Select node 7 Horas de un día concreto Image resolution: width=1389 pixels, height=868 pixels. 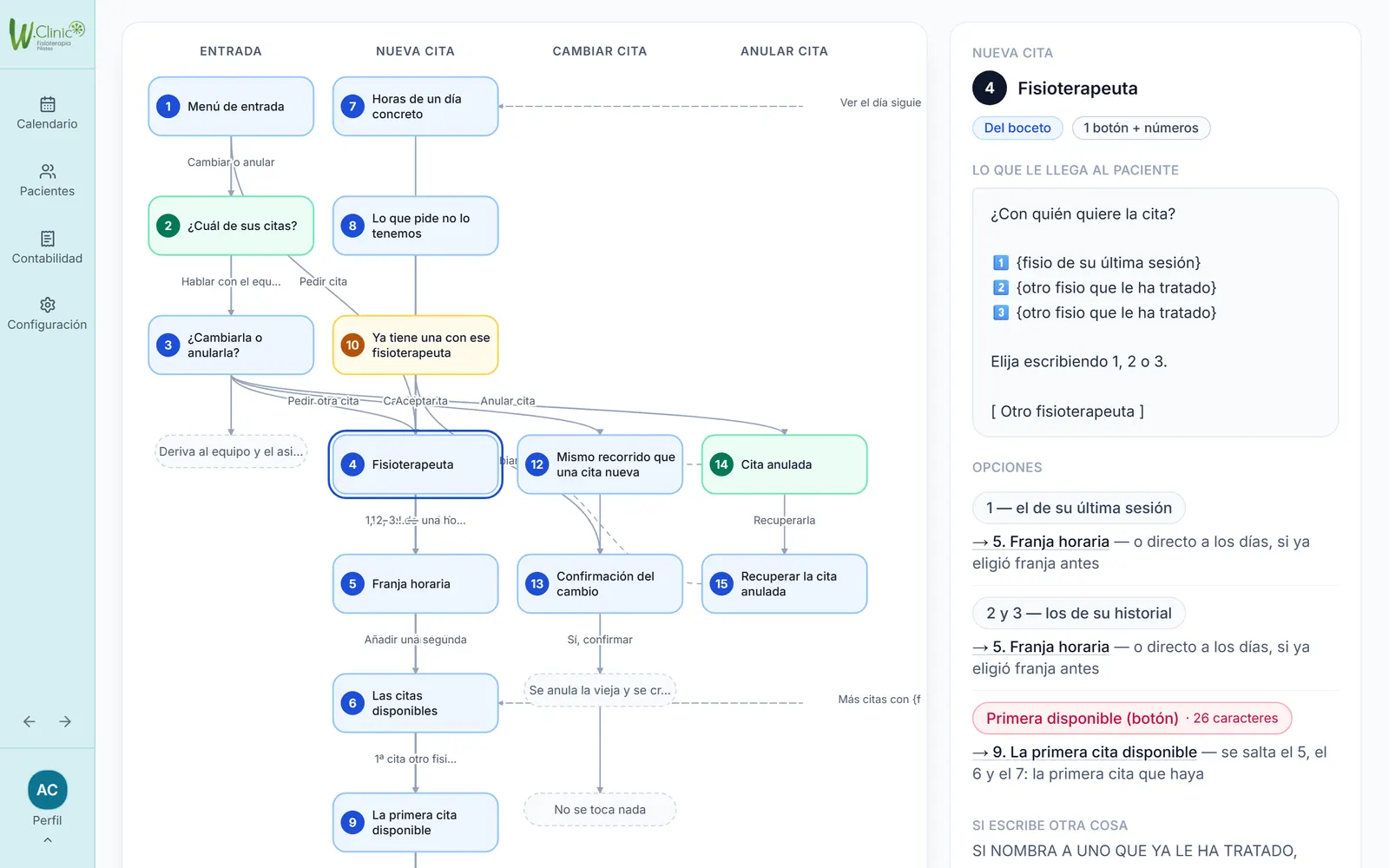click(x=416, y=106)
